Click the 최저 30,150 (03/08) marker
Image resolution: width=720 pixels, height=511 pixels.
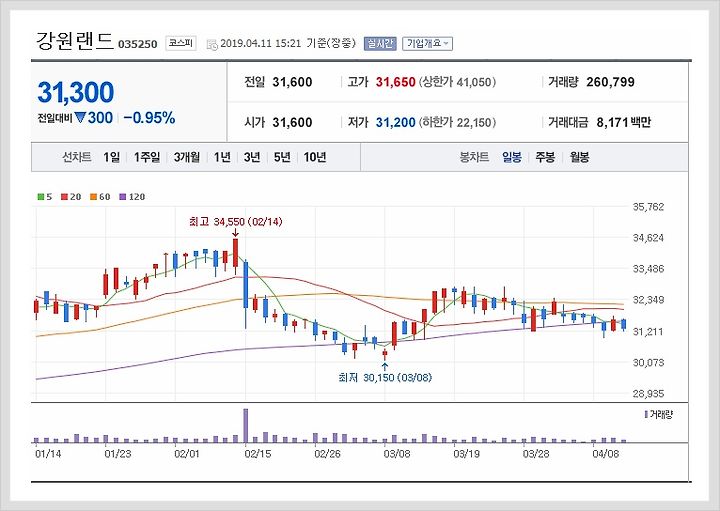click(x=385, y=377)
